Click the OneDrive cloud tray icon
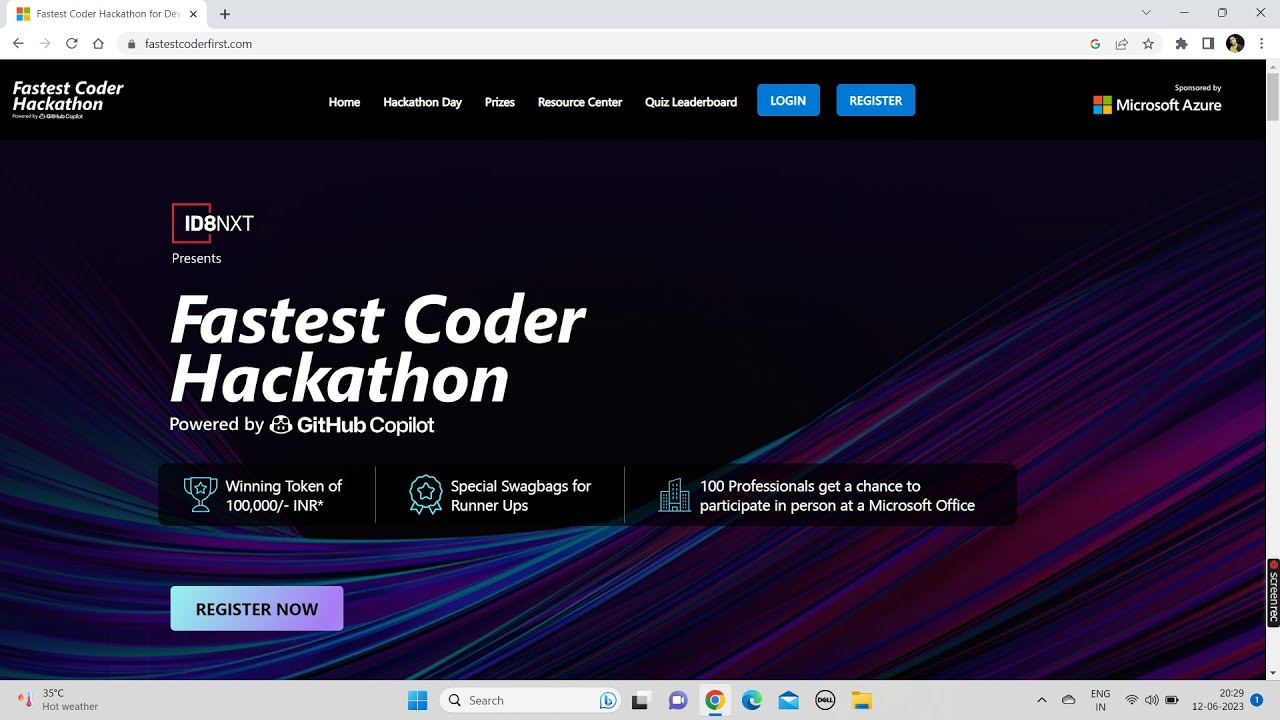 click(x=1068, y=700)
